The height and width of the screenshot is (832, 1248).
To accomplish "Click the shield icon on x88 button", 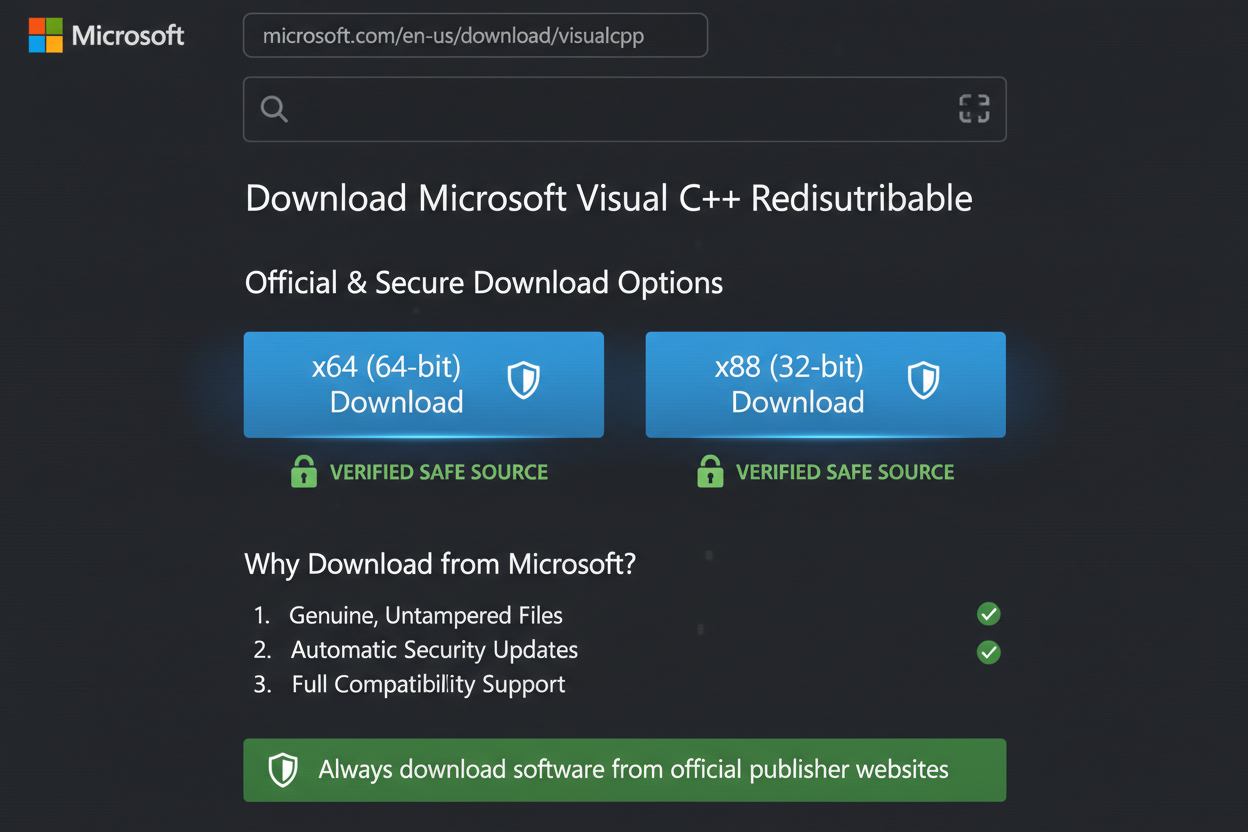I will [923, 381].
